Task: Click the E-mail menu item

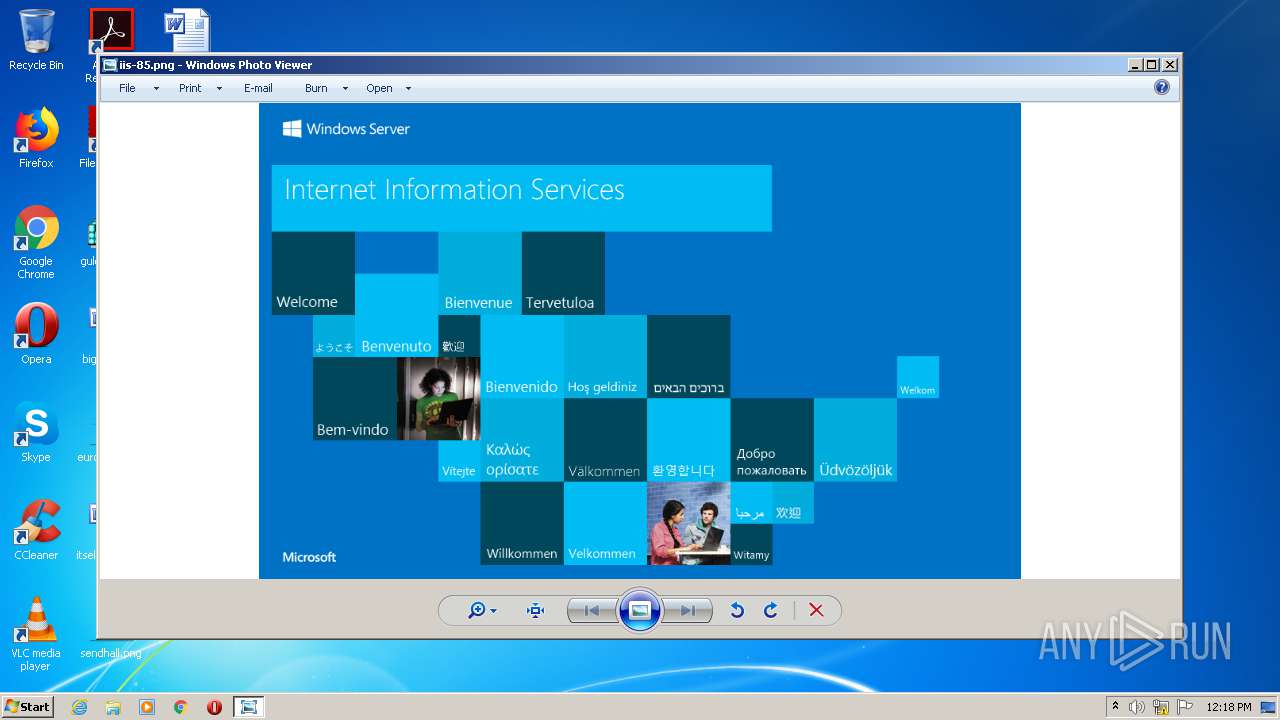Action: pyautogui.click(x=258, y=88)
